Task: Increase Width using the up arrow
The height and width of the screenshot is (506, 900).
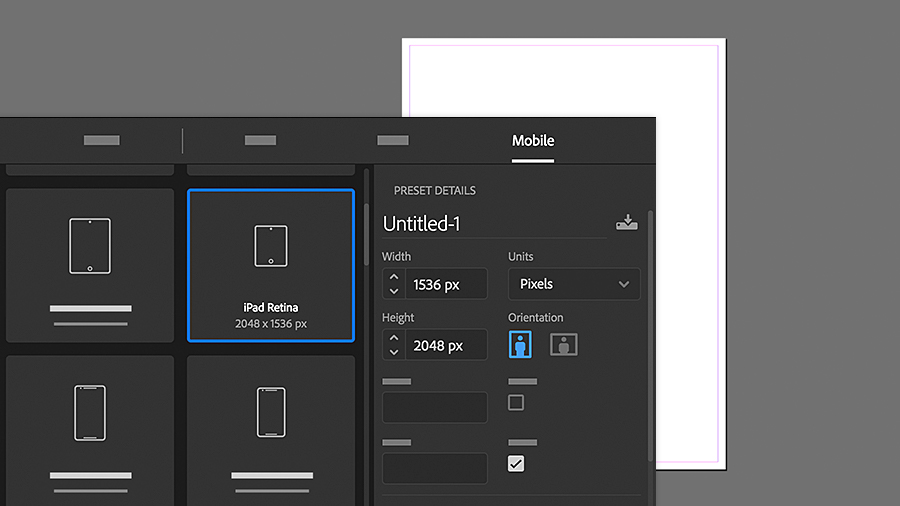Action: 394,277
